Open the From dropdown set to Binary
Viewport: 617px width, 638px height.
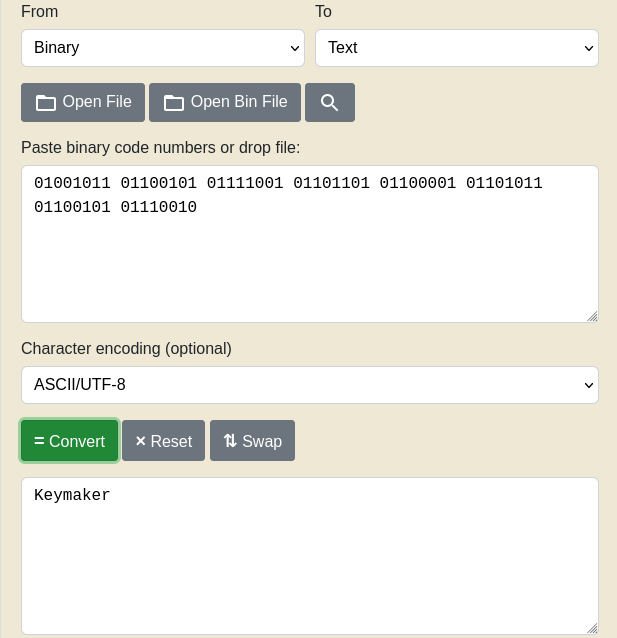[162, 47]
